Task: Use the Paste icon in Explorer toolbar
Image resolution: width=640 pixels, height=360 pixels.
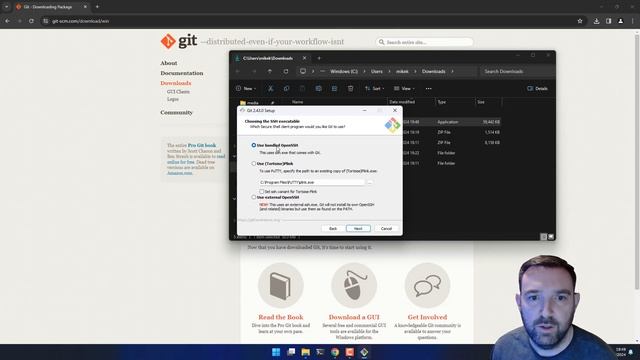Action: (x=302, y=89)
